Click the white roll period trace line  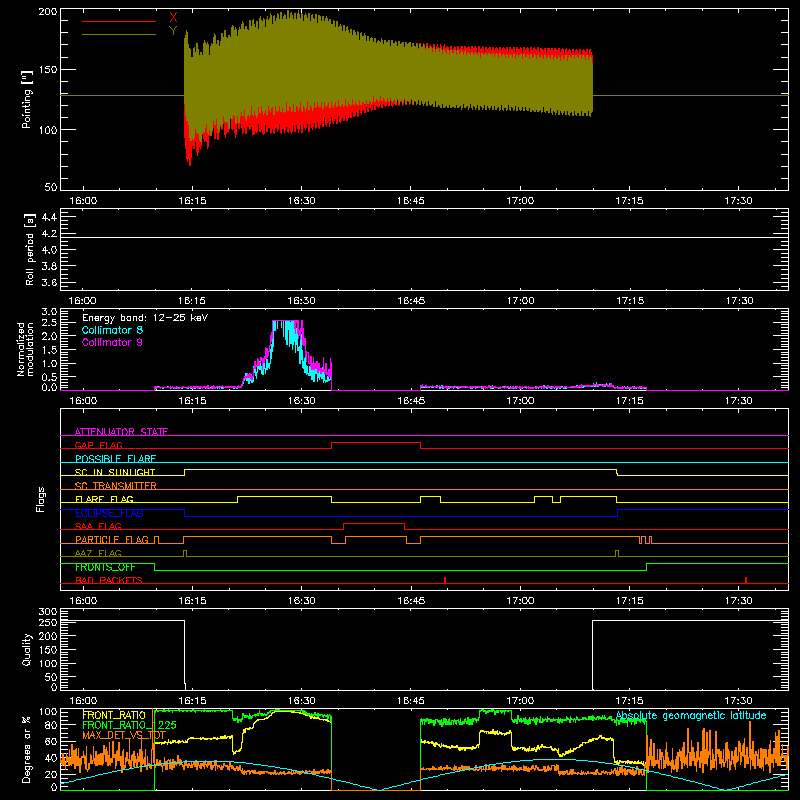(x=424, y=237)
